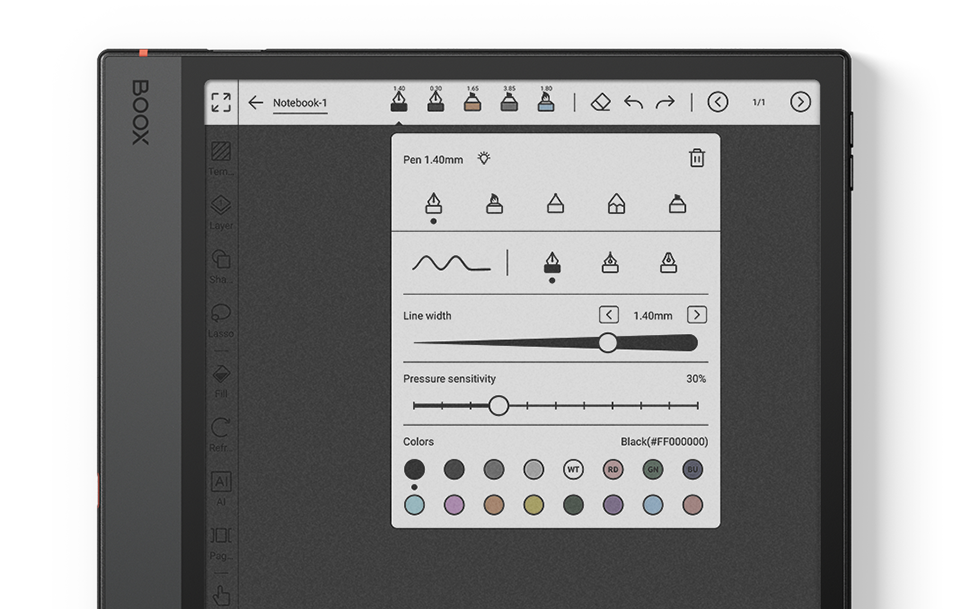Choose the marker pen type
Screen dimensions: 960x609
point(677,203)
